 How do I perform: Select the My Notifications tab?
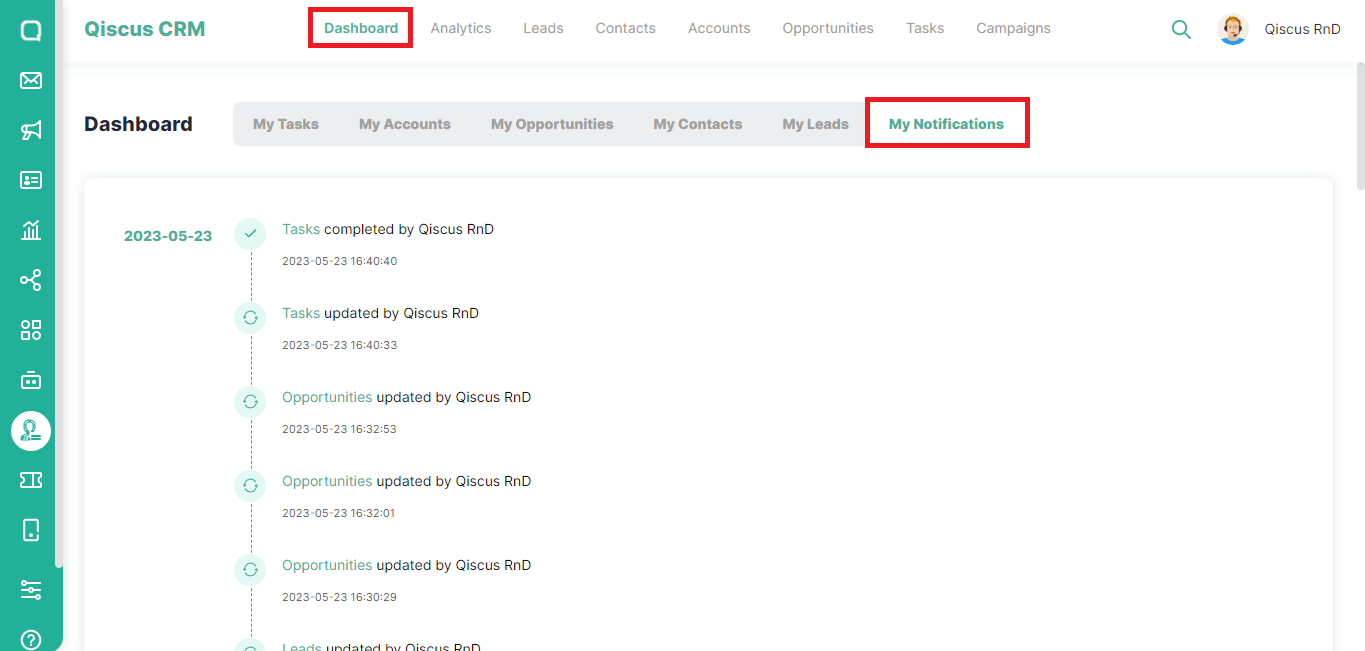click(946, 124)
